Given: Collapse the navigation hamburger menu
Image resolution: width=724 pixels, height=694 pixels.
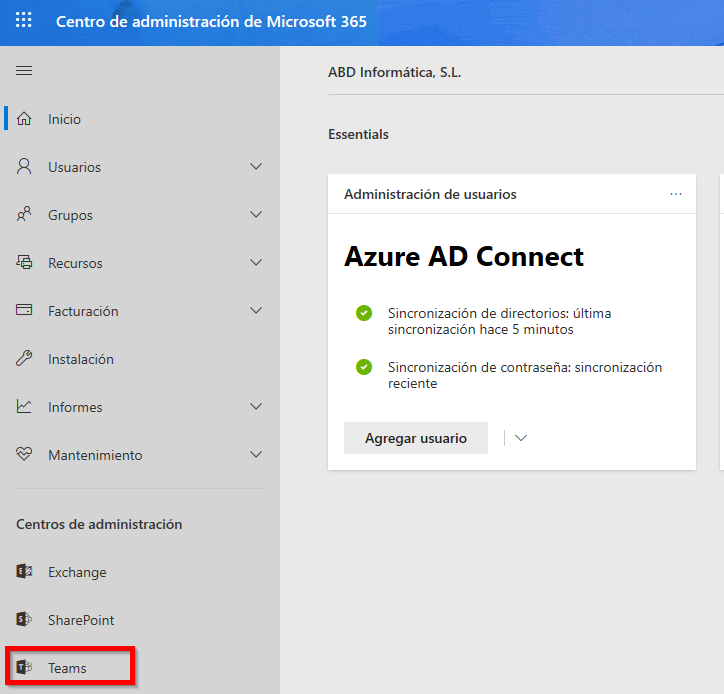Looking at the screenshot, I should [24, 71].
